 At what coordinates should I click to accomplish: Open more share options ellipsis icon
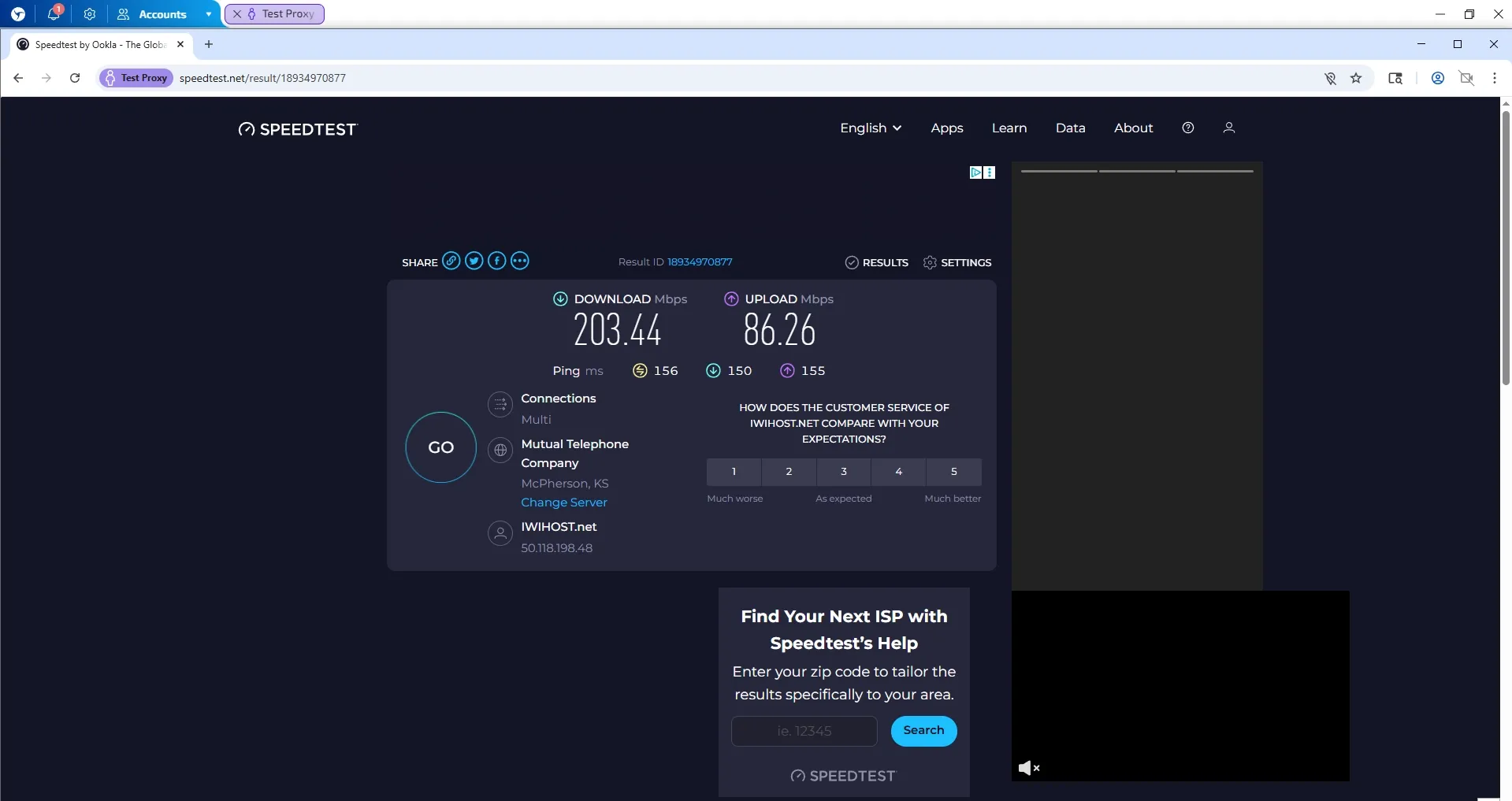click(x=520, y=261)
